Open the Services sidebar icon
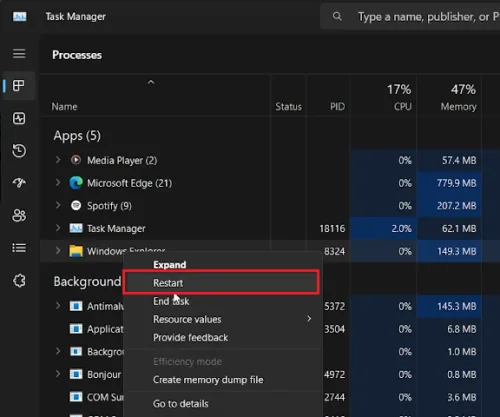Screen dimensions: 500x417 [19, 281]
